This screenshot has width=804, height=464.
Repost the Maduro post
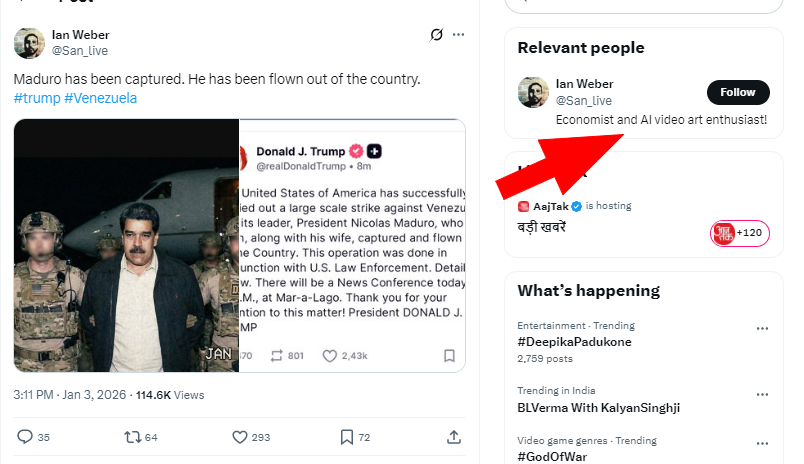pos(132,437)
